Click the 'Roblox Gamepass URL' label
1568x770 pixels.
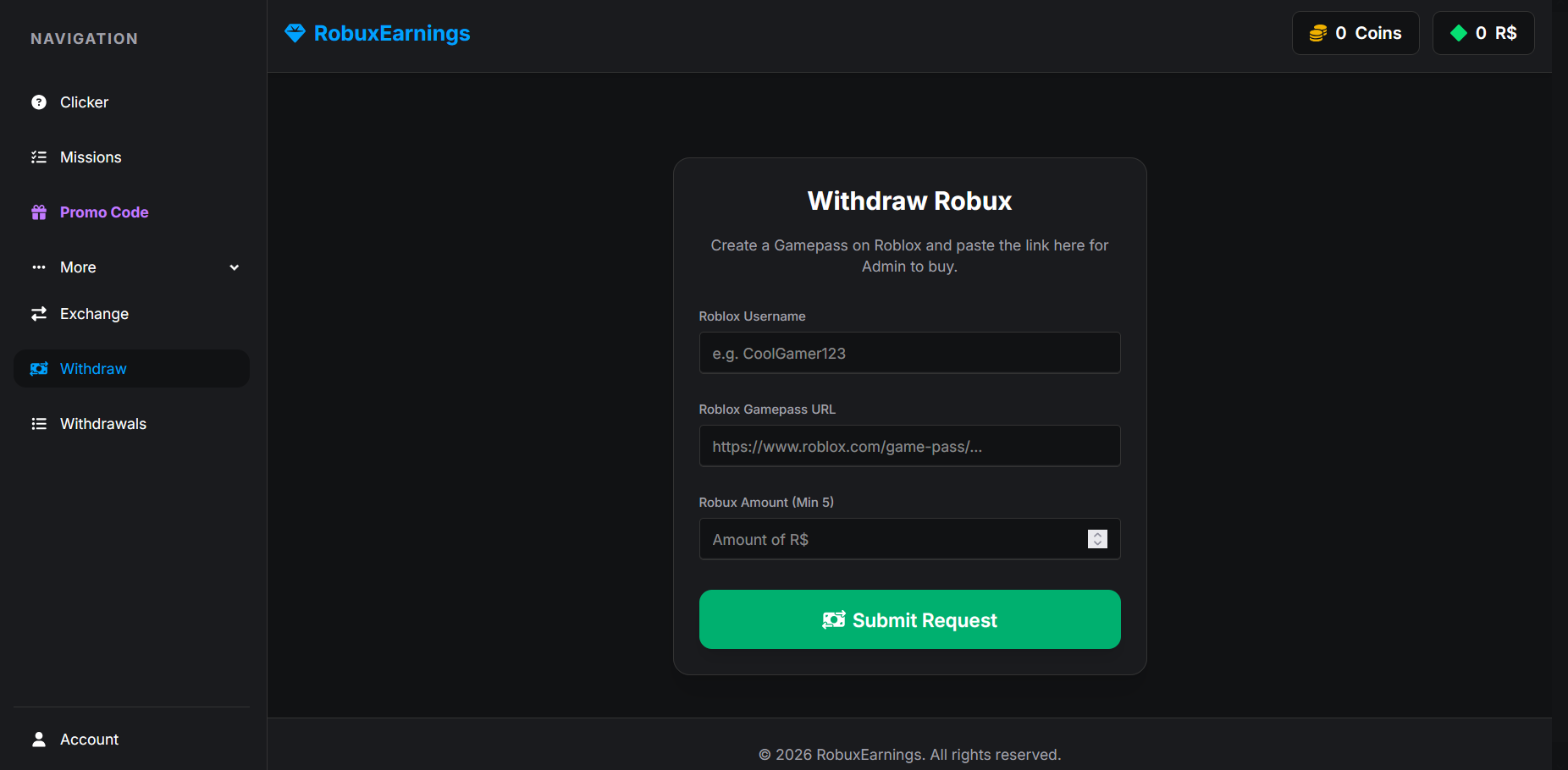coord(767,410)
